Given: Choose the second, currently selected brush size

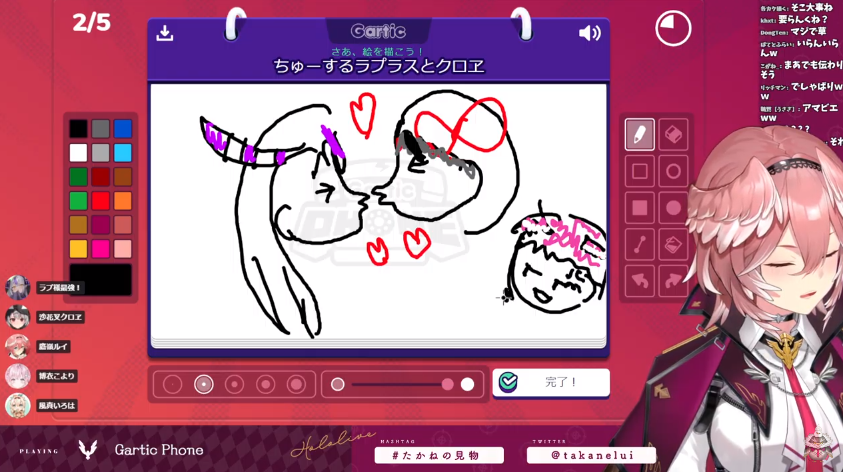Looking at the screenshot, I should [x=203, y=384].
